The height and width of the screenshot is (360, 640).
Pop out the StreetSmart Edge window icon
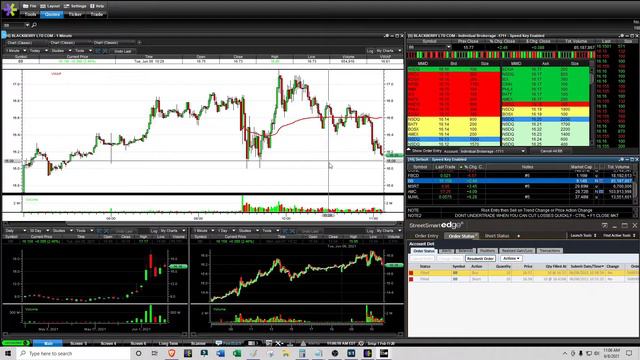pyautogui.click(x=604, y=225)
